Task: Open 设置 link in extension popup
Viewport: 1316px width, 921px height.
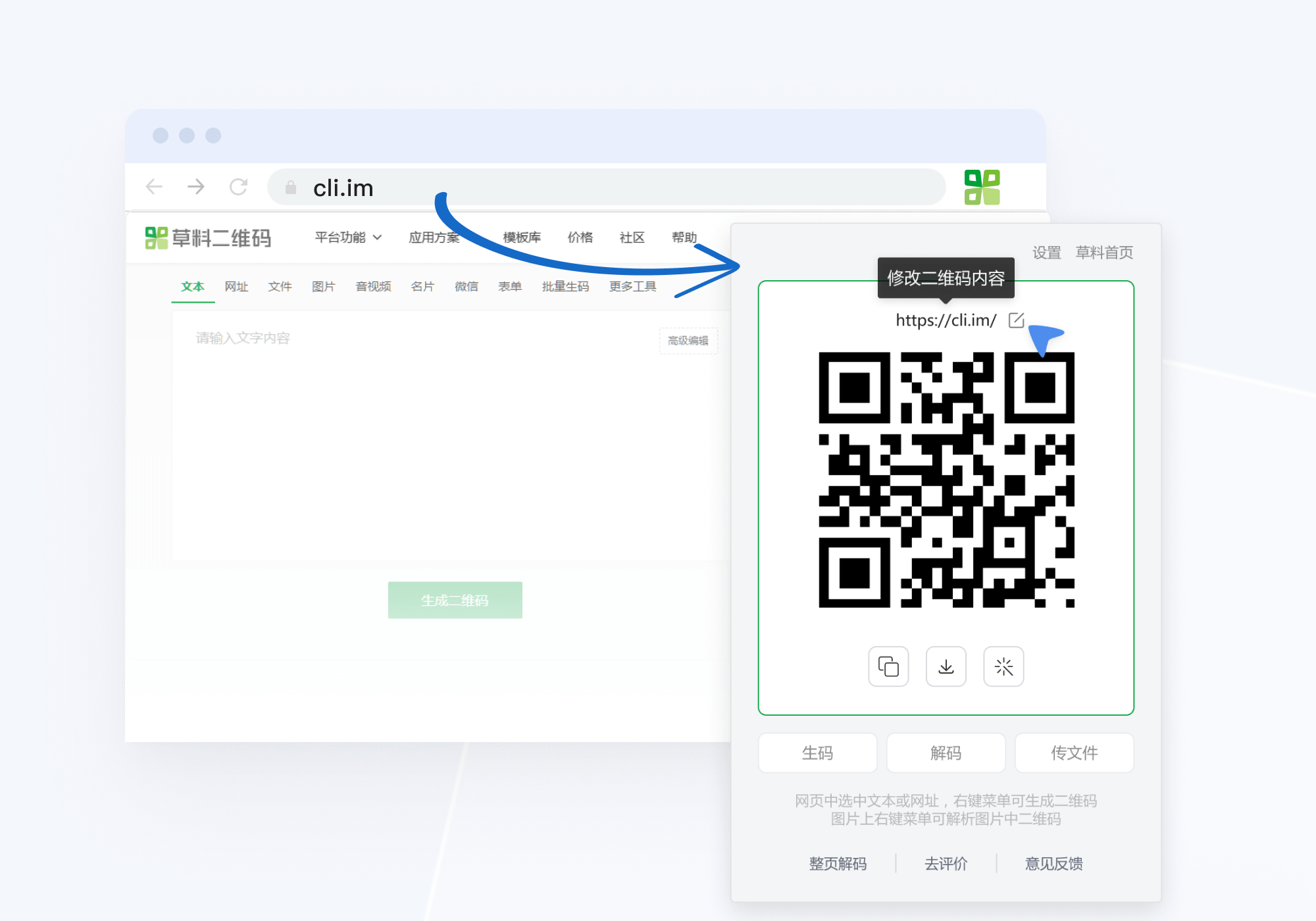Action: pos(1046,253)
